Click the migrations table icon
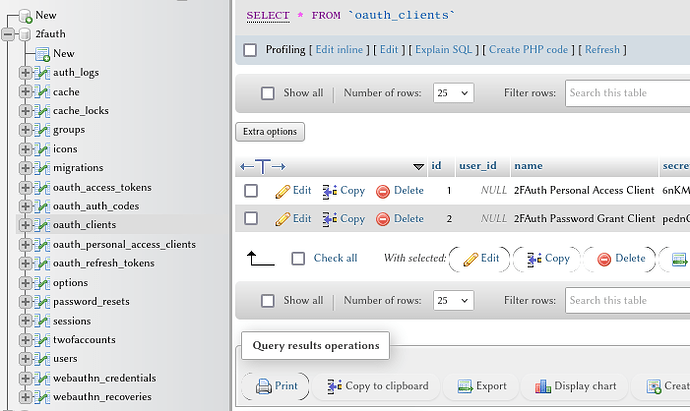The image size is (690, 411). coord(42,168)
